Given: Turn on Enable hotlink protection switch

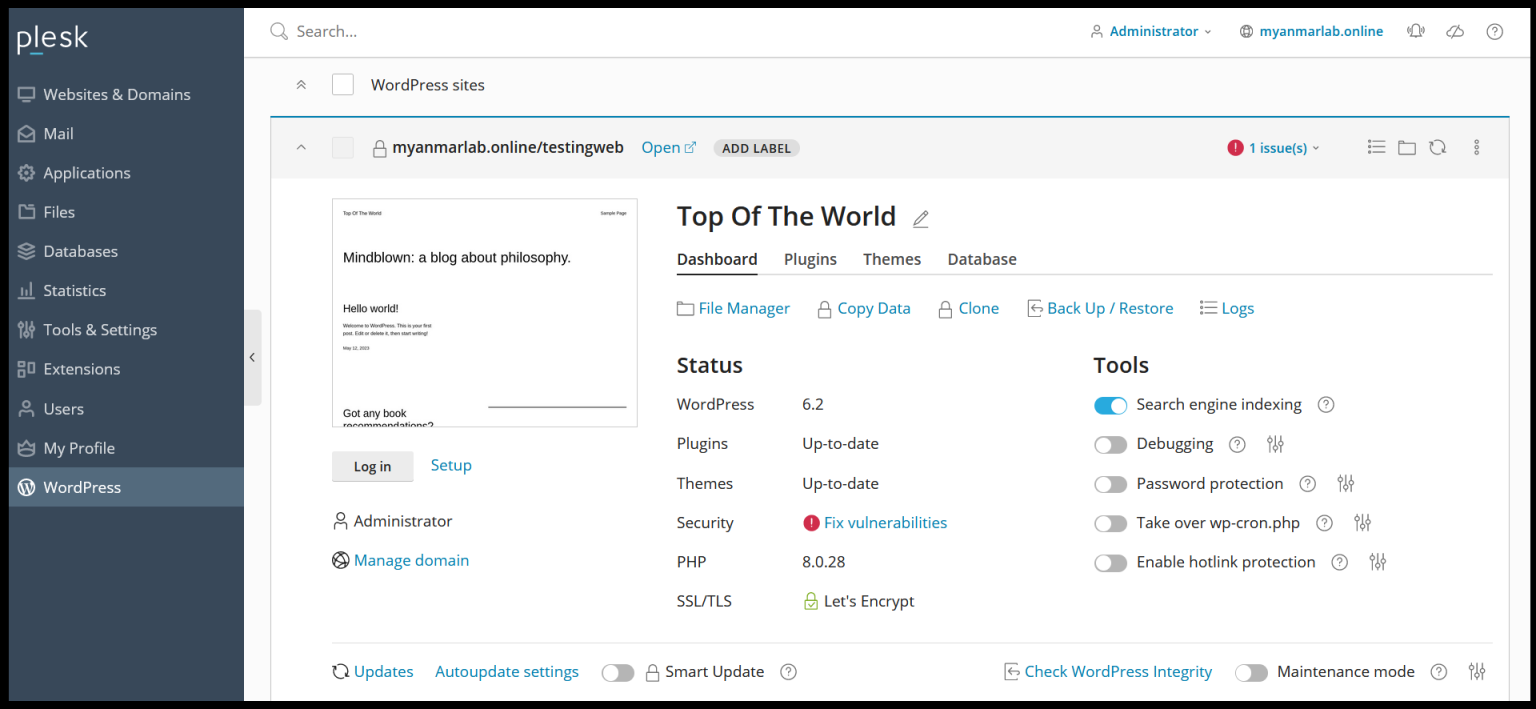Looking at the screenshot, I should point(1110,562).
